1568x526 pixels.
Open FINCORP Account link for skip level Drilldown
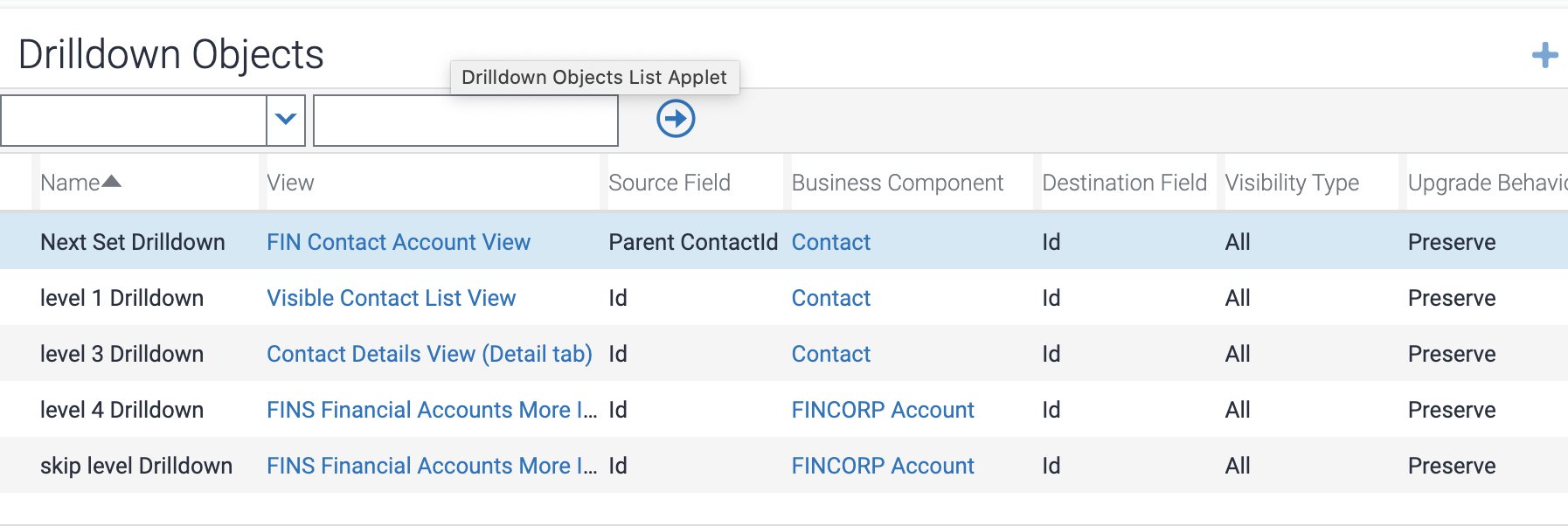coord(883,466)
